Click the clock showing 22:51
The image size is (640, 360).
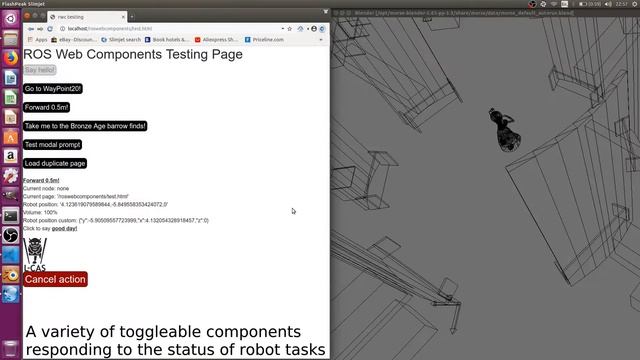(x=622, y=4)
